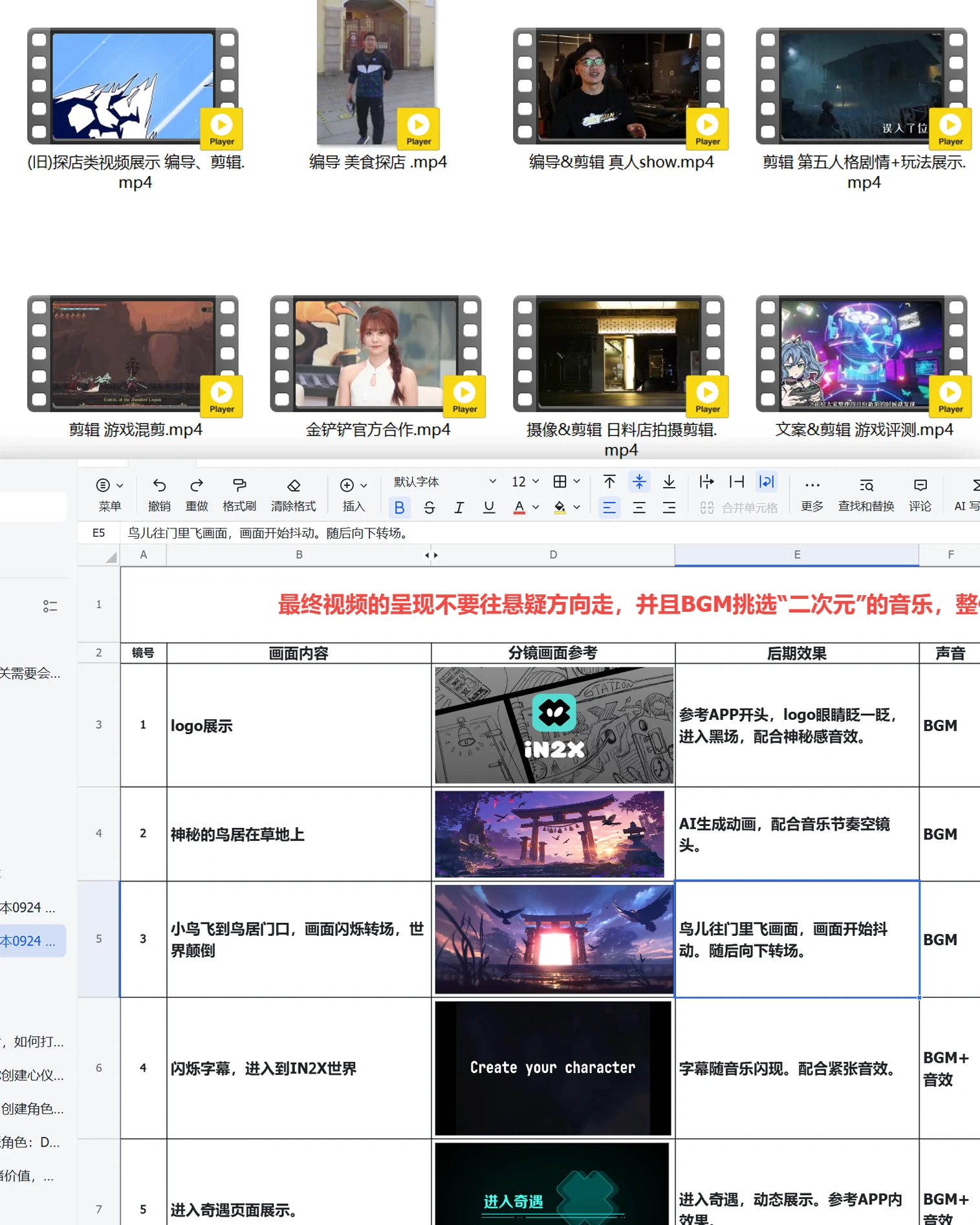The width and height of the screenshot is (980, 1225).
Task: Open the font size 12 dropdown
Action: point(525,482)
